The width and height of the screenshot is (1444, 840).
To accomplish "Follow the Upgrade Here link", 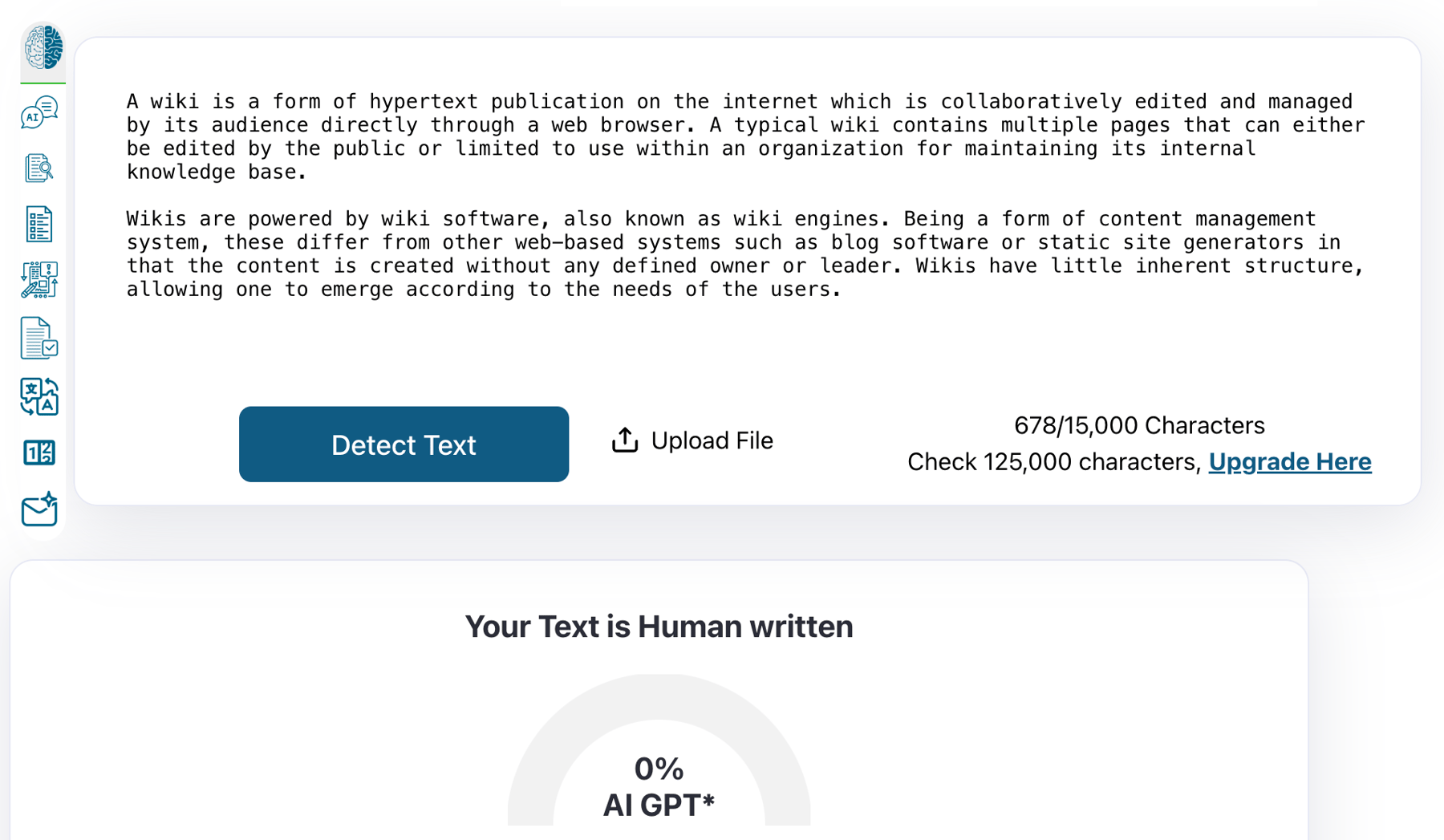I will (x=1290, y=461).
